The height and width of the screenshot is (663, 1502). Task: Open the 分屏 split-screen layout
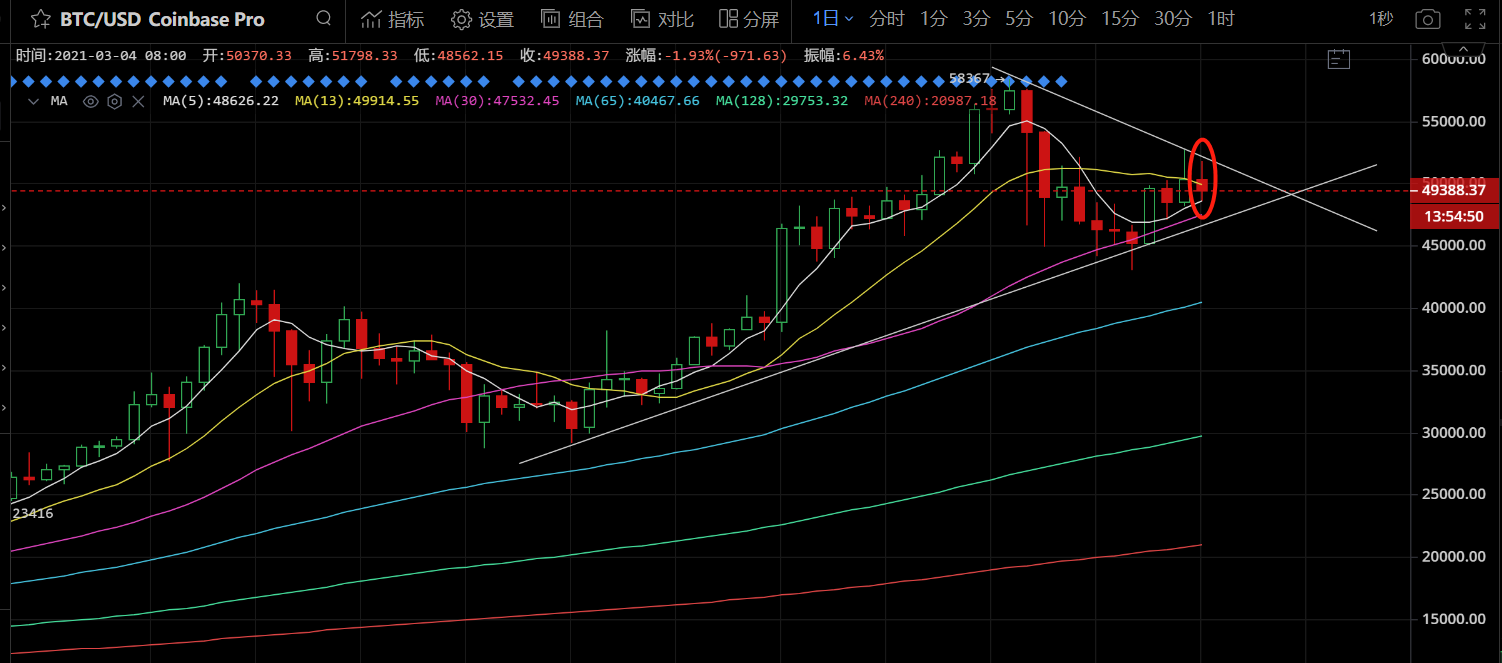tap(749, 19)
